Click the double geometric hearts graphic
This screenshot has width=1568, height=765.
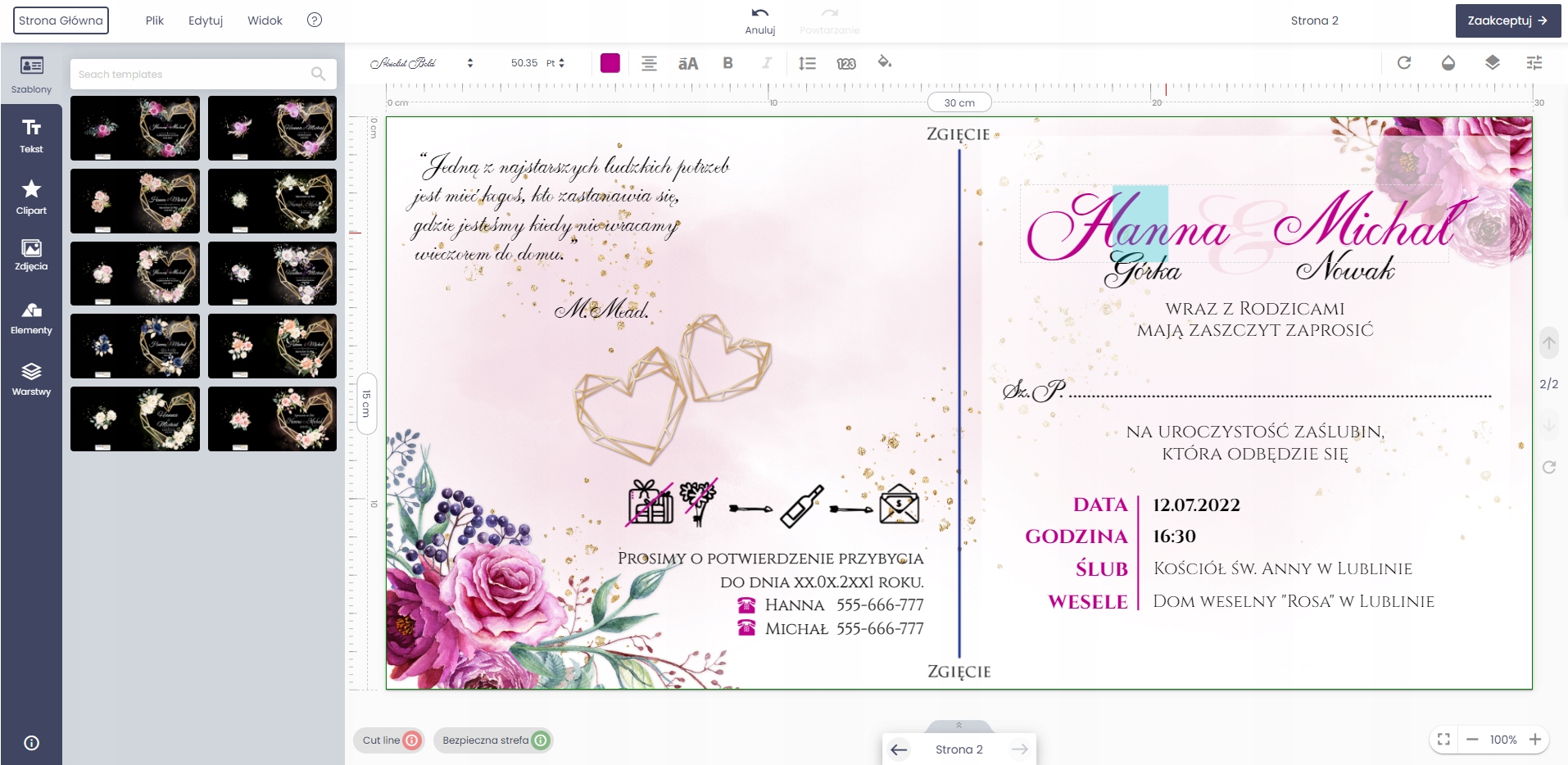click(x=673, y=389)
